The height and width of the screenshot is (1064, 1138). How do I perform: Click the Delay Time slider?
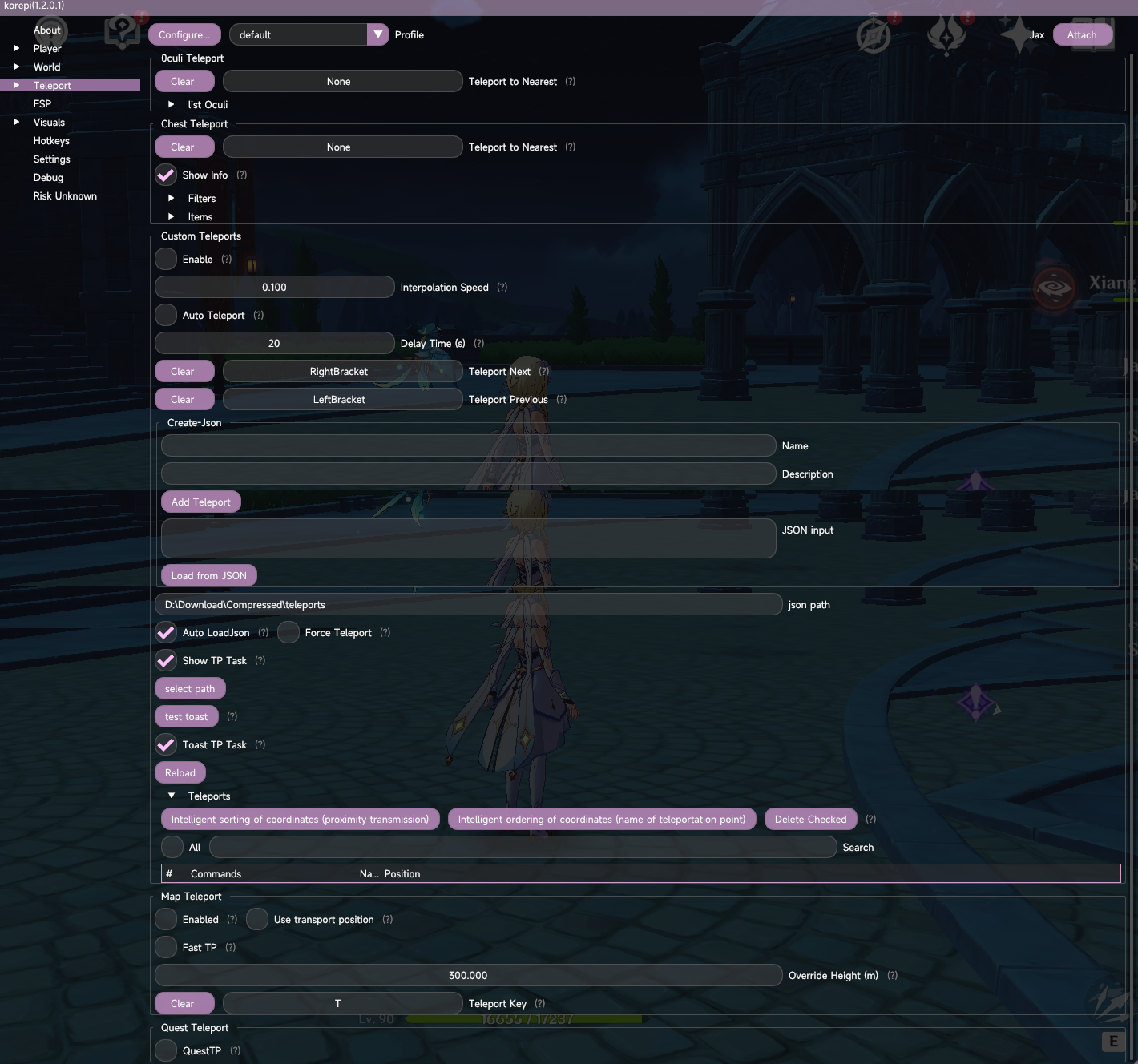point(274,343)
